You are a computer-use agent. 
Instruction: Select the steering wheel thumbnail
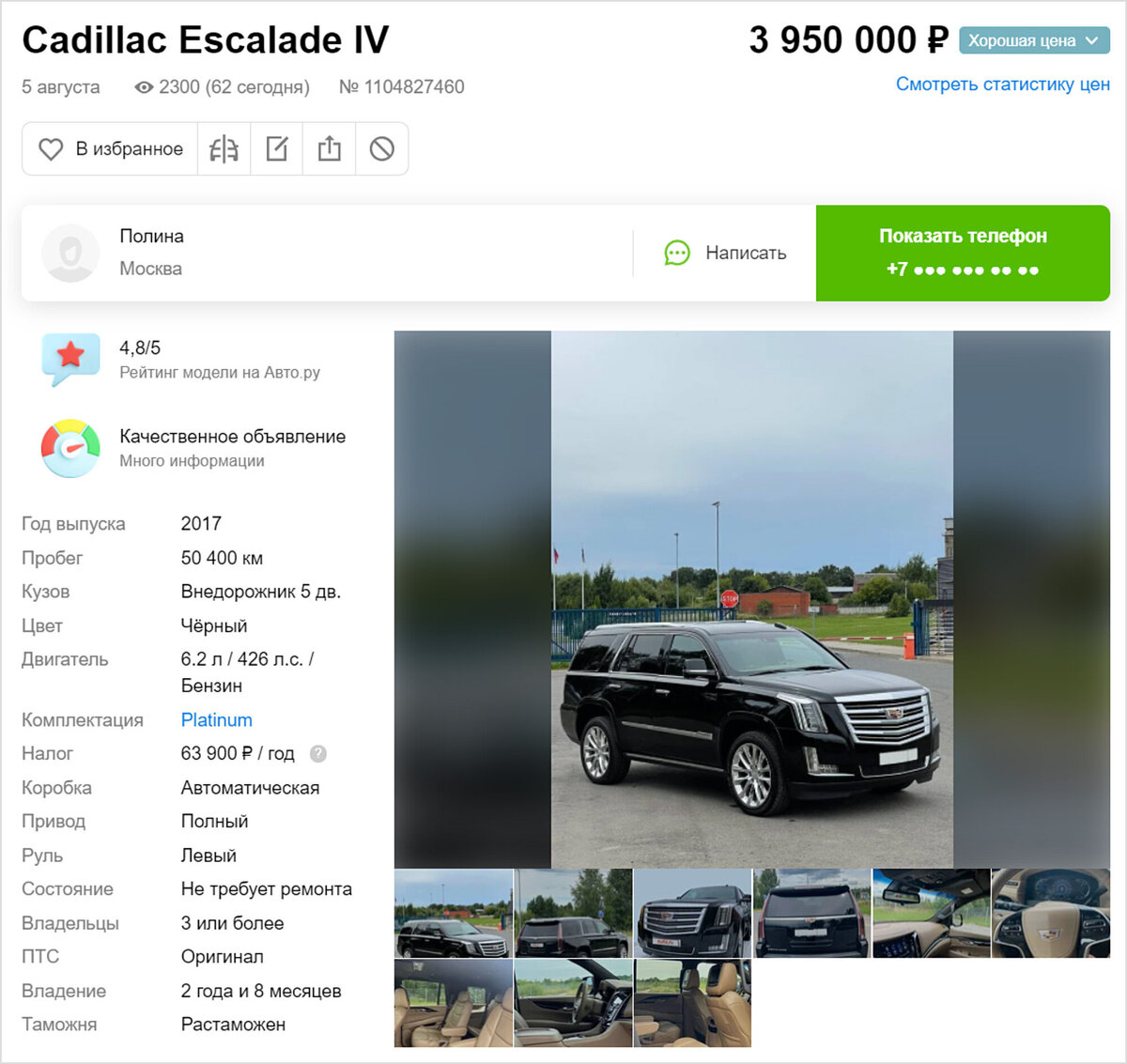1051,913
